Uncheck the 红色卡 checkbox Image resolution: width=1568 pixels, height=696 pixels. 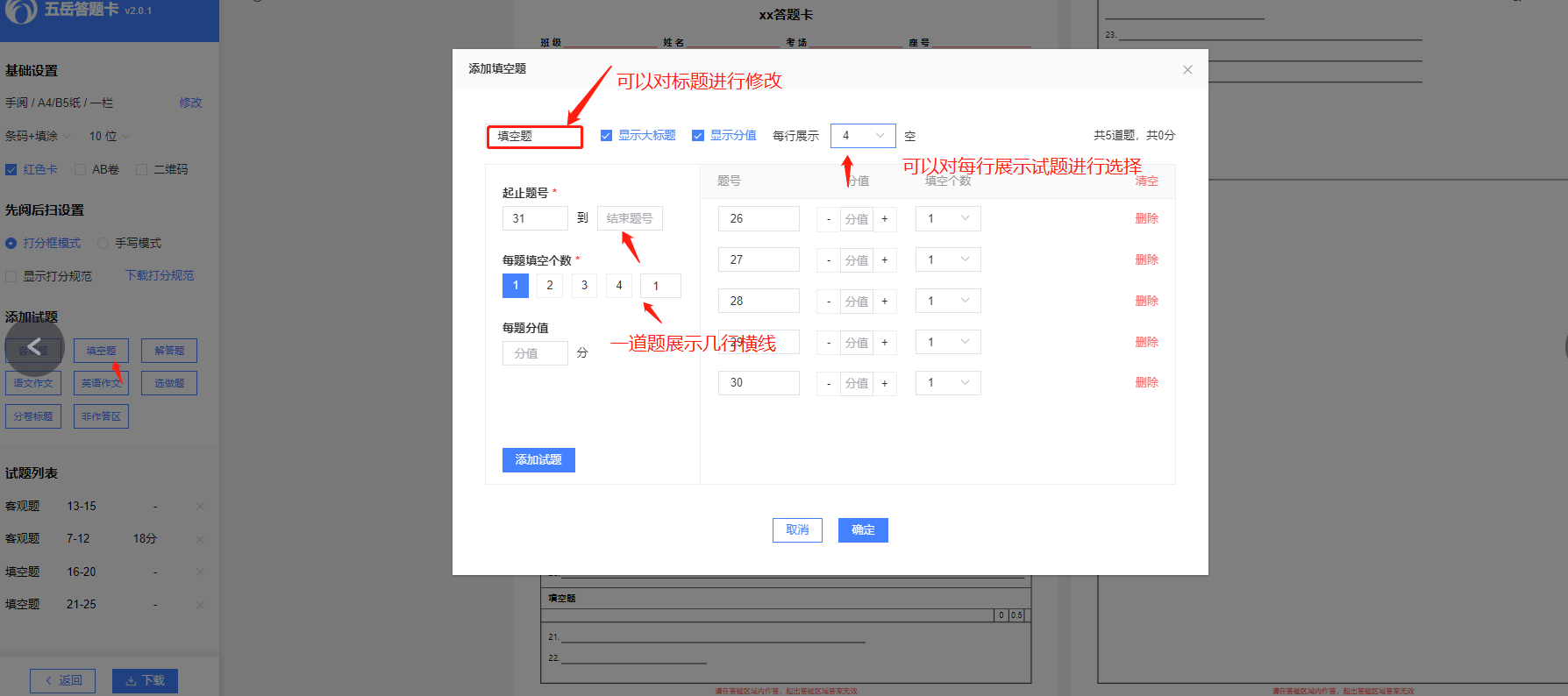(11, 170)
